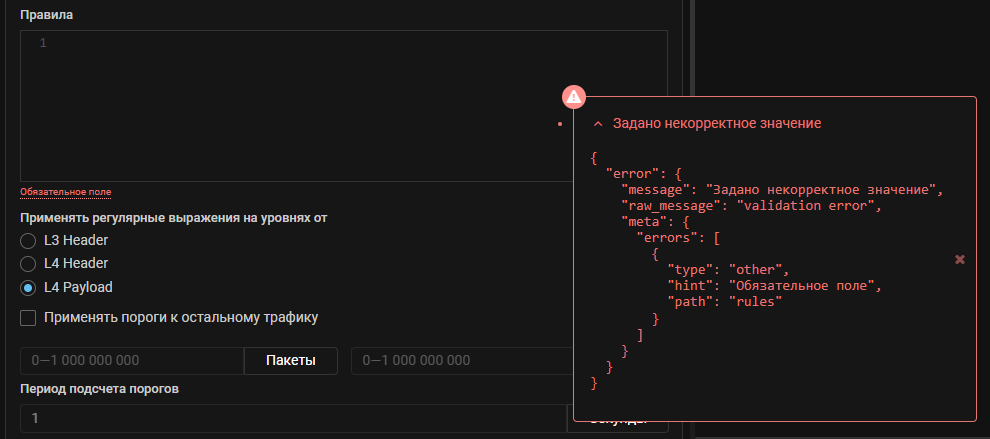Click the 'Период подсчета порогов' input field
Image resolution: width=990 pixels, height=439 pixels.
pos(292,418)
